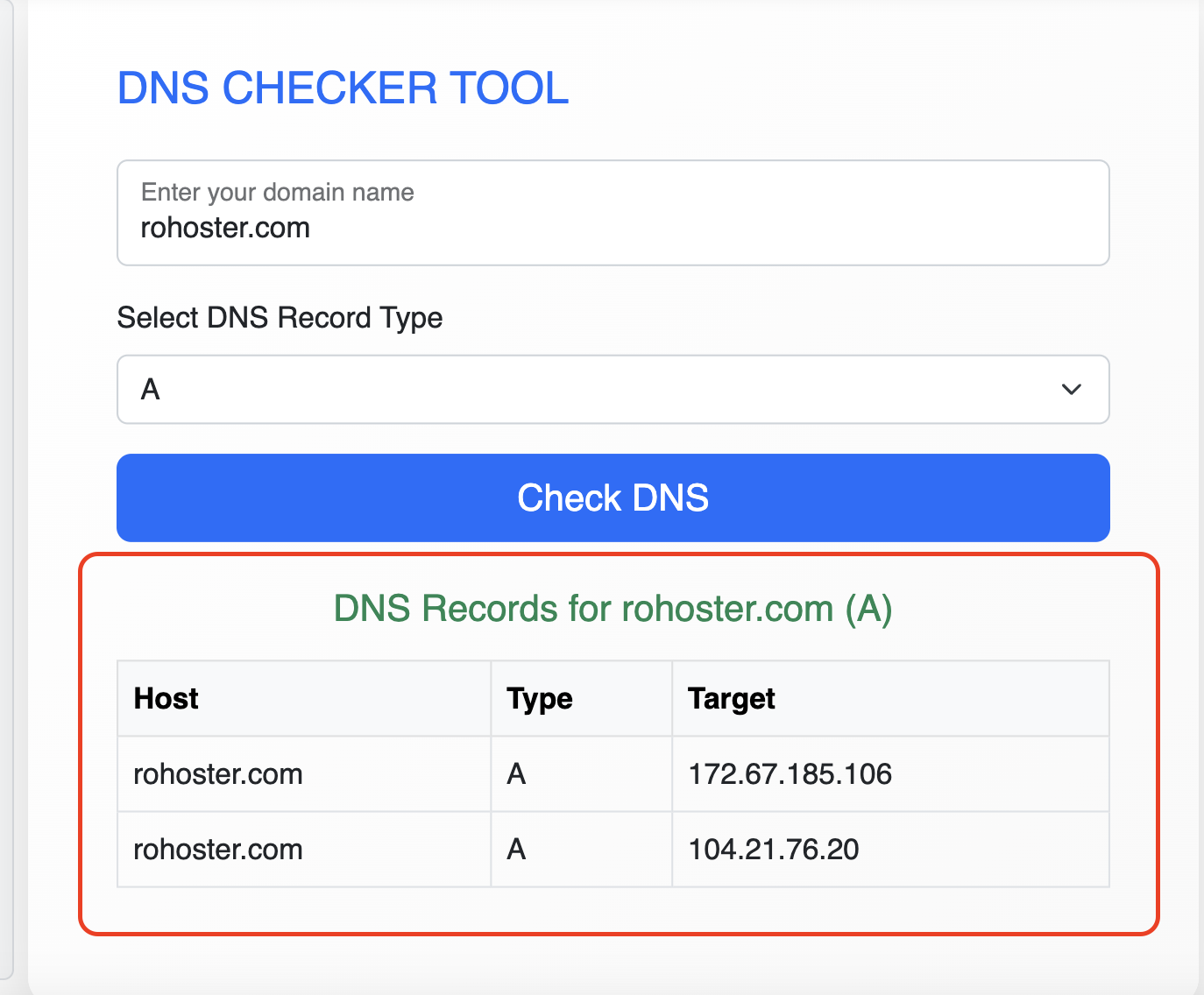Select the A type in second result row
This screenshot has height=995, width=1204.
coord(516,850)
